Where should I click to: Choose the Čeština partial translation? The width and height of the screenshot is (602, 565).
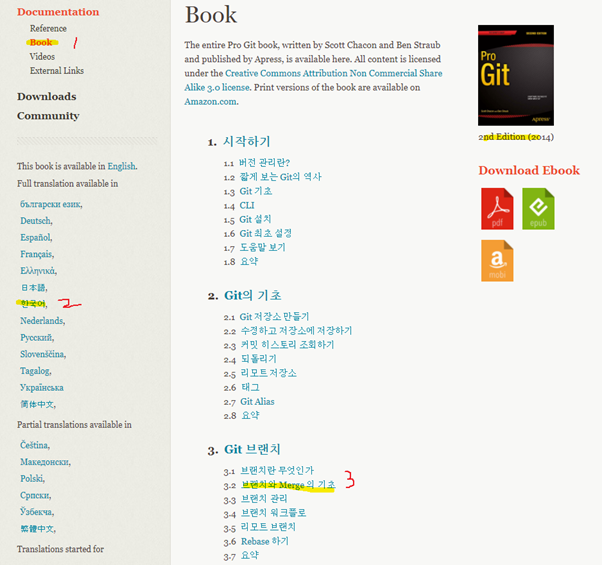tap(35, 445)
